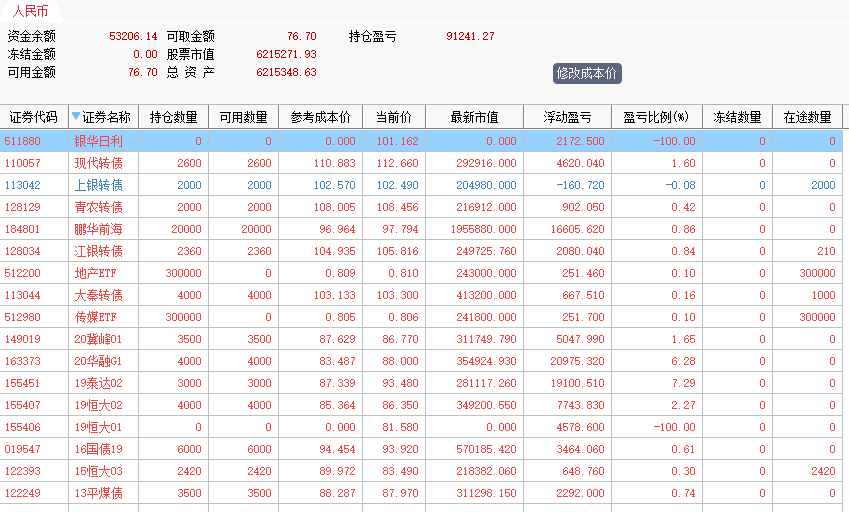Screen dimensions: 849x512
Task: Click the sort arrow beside 证券名称 header
Action: 76,117
